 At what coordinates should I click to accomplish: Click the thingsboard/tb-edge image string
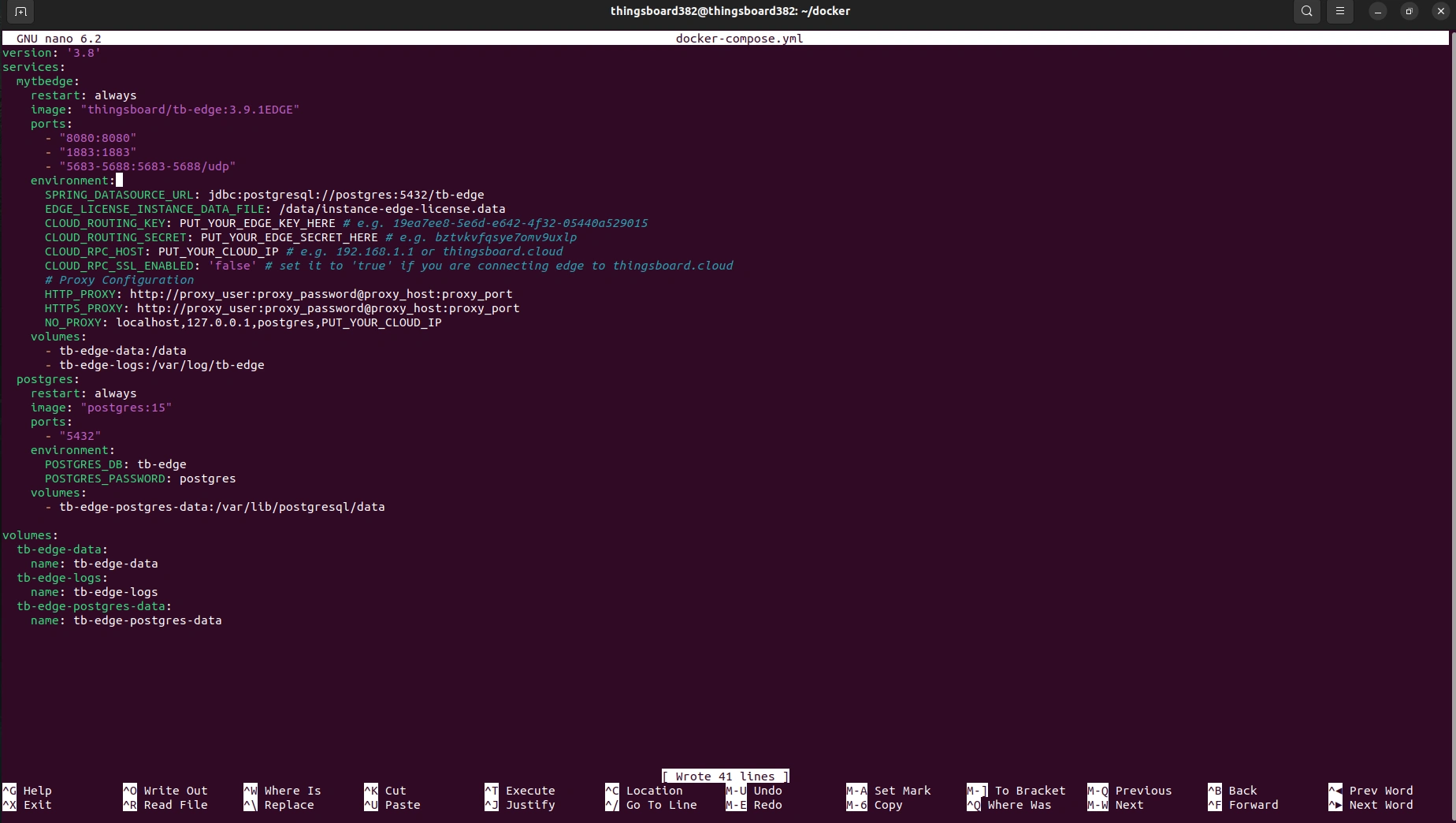click(x=190, y=110)
